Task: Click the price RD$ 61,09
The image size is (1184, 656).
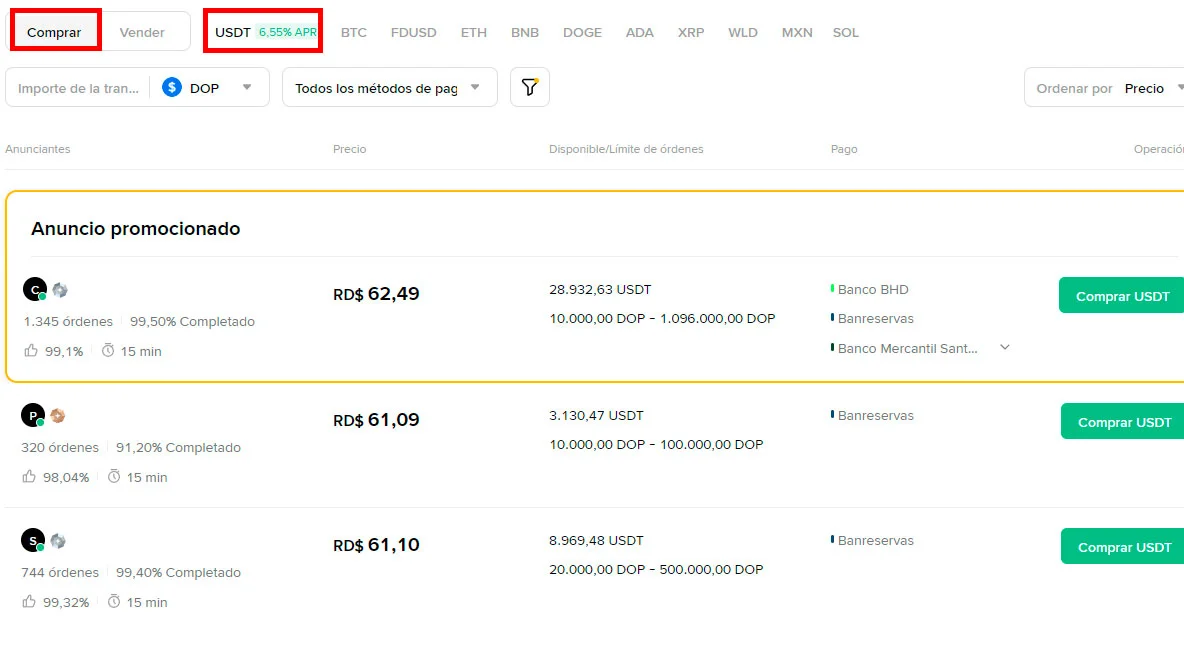Action: 376,420
